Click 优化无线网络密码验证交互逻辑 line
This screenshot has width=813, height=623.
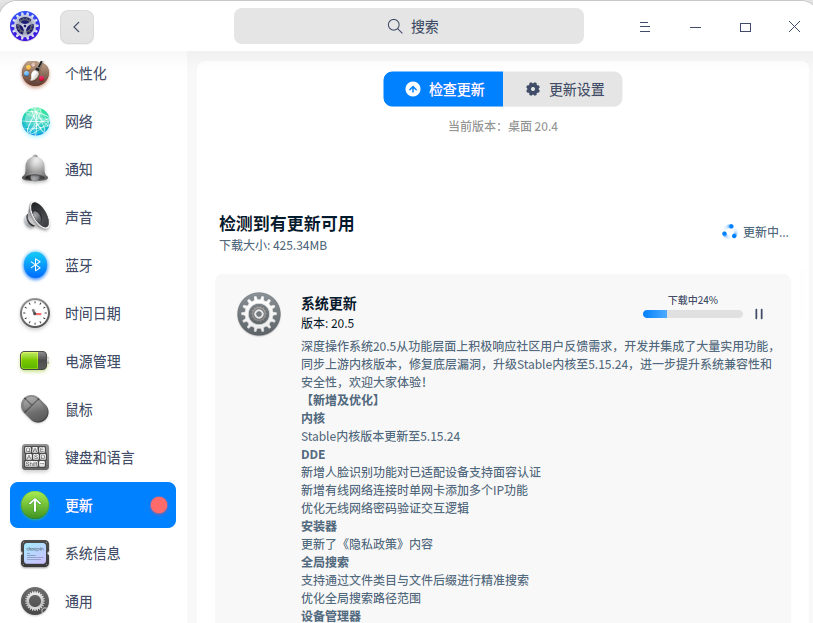click(x=385, y=508)
